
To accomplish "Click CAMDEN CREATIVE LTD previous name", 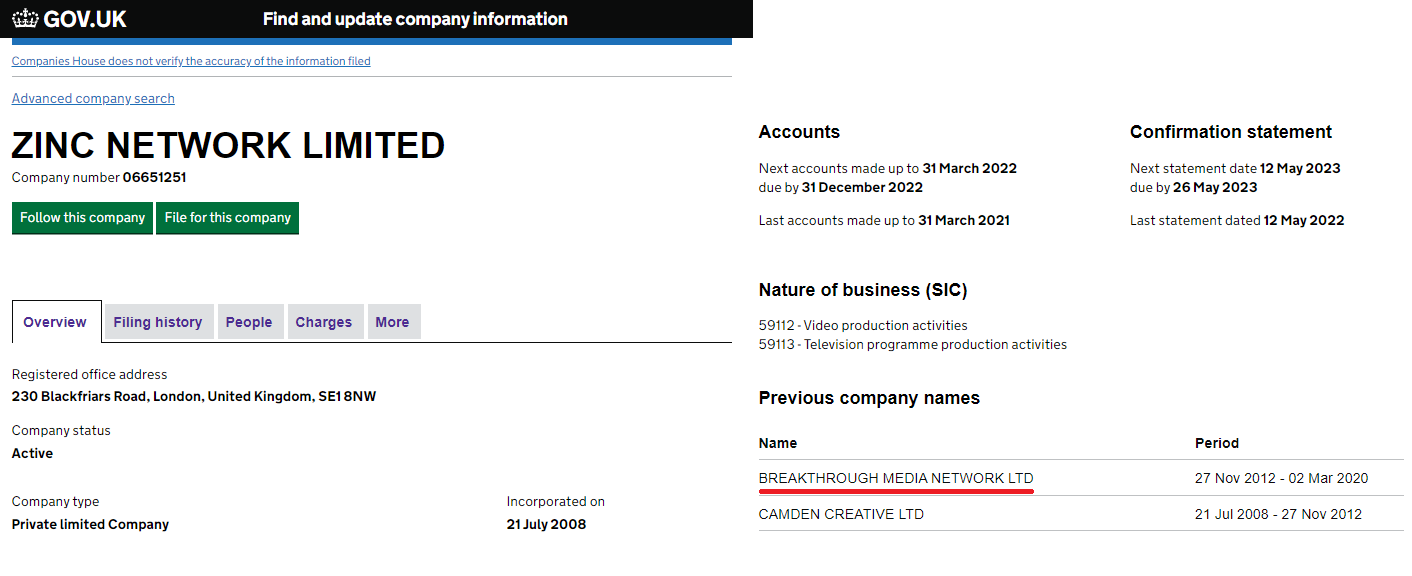I will pos(841,514).
